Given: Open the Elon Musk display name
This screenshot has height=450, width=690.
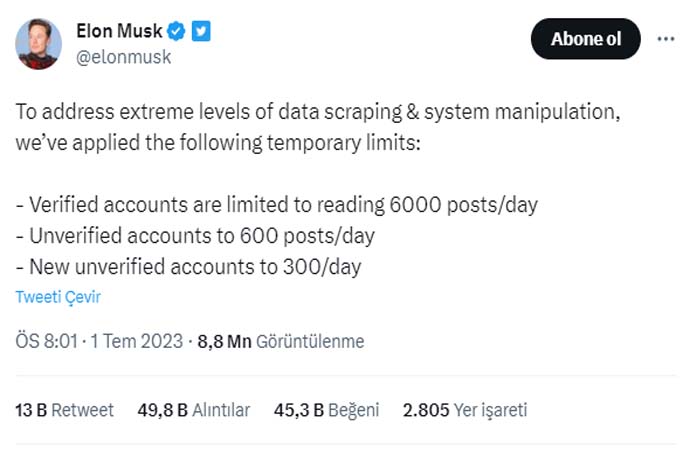Looking at the screenshot, I should click(119, 31).
